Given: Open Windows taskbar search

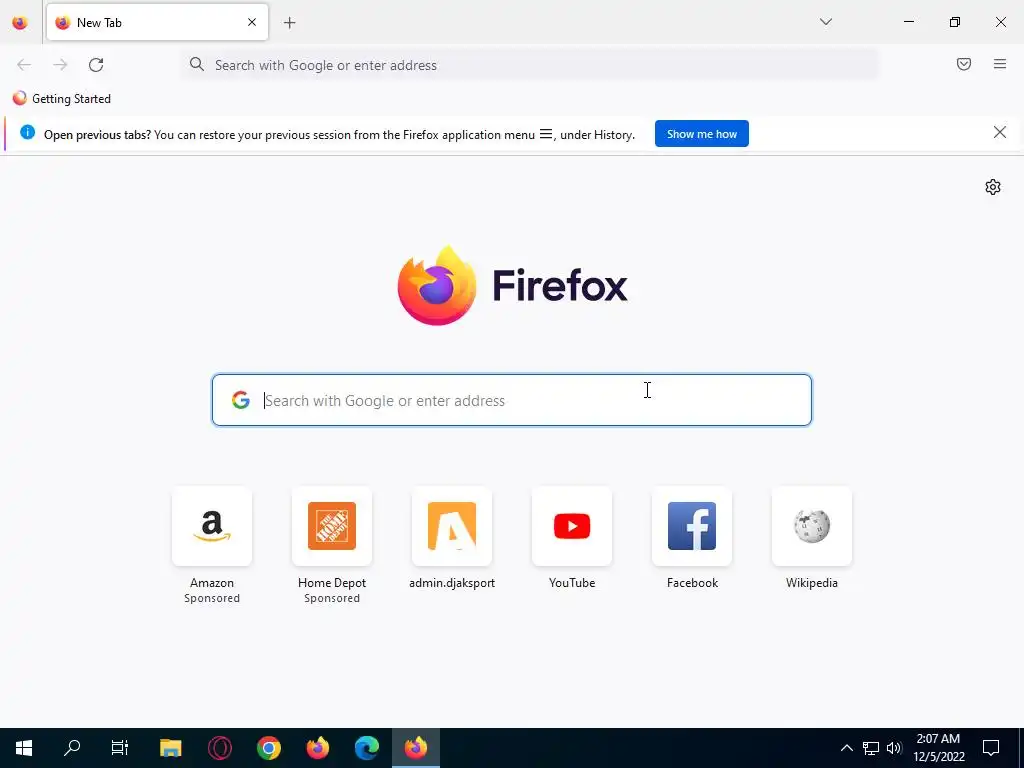Looking at the screenshot, I should (72, 748).
